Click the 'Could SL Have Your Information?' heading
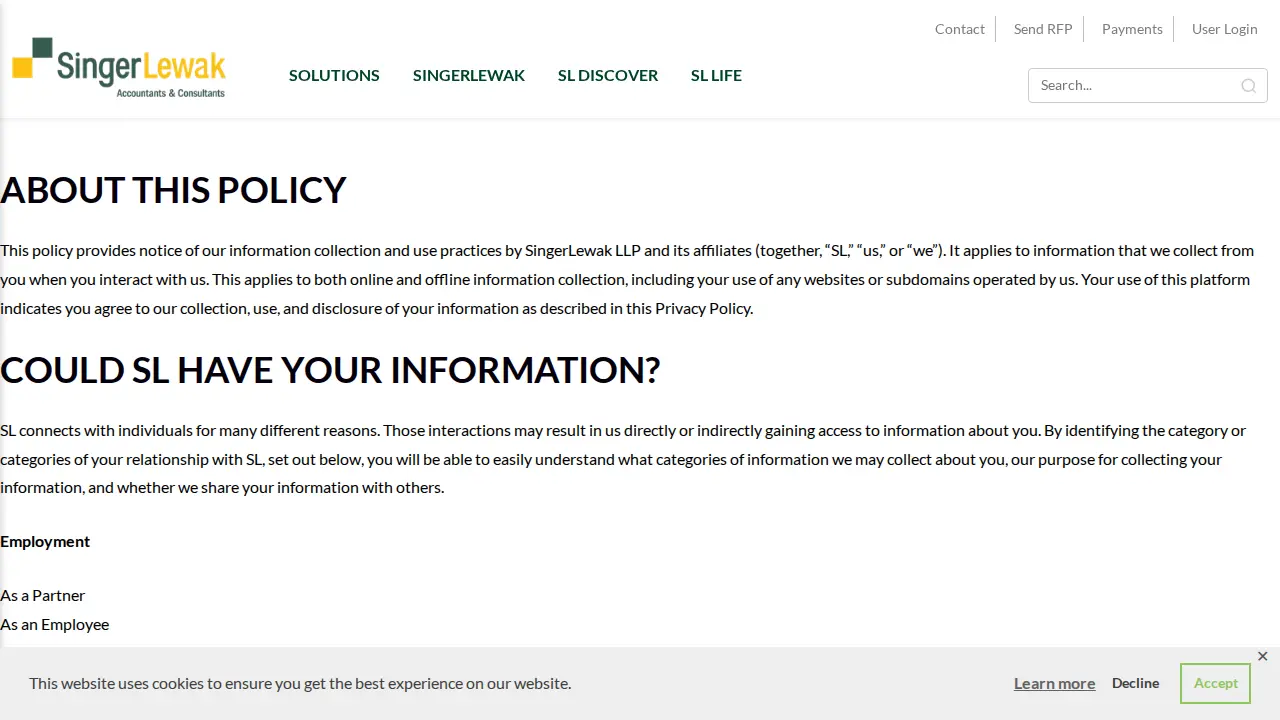 pyautogui.click(x=330, y=370)
